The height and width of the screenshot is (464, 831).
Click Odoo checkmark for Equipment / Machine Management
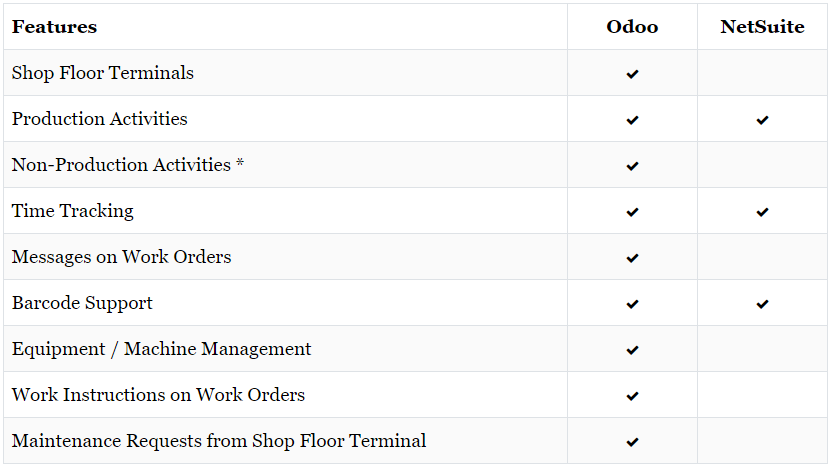click(x=632, y=350)
